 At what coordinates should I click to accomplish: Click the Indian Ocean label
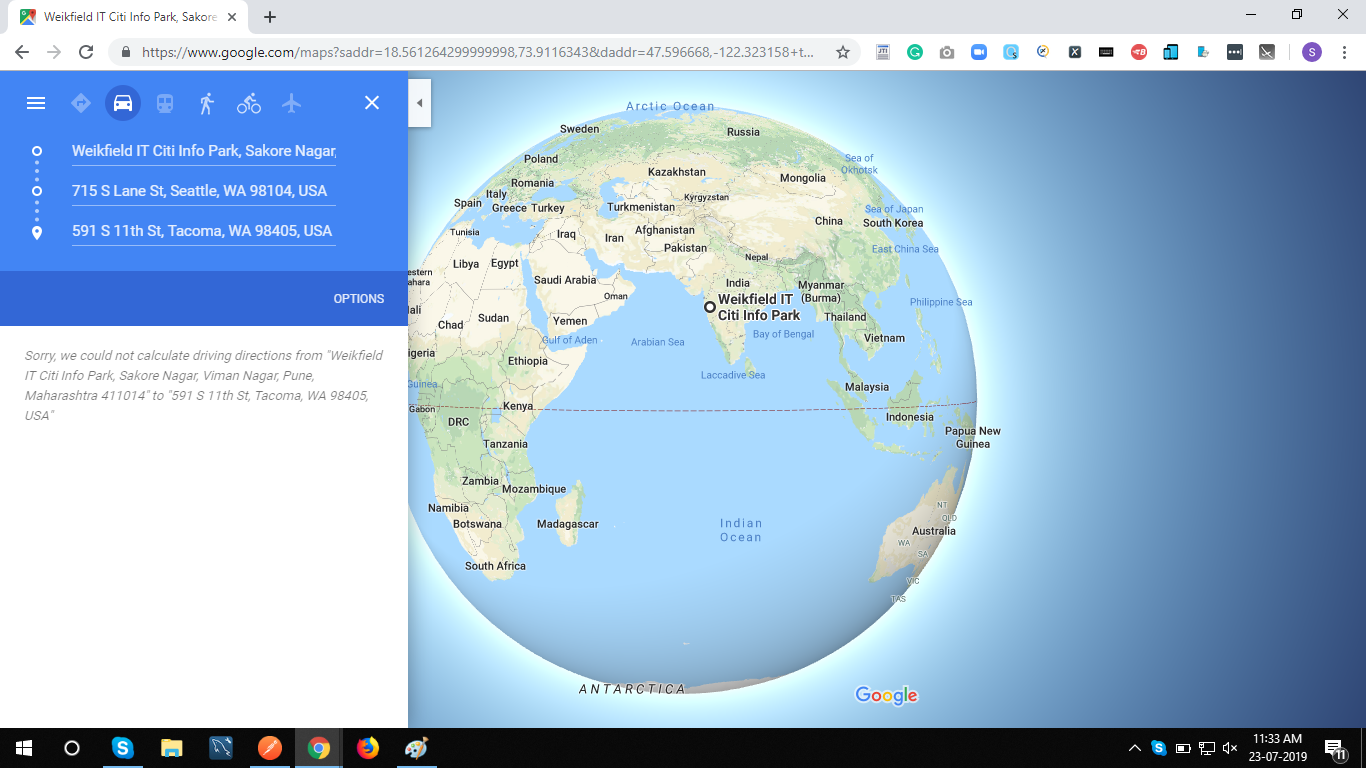[741, 530]
